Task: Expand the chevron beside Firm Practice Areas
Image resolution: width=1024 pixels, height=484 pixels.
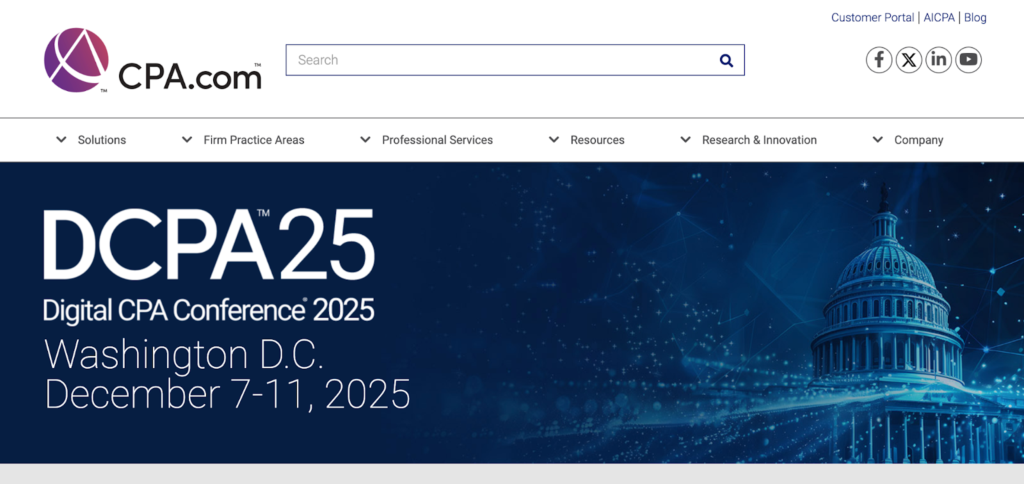Action: tap(187, 140)
